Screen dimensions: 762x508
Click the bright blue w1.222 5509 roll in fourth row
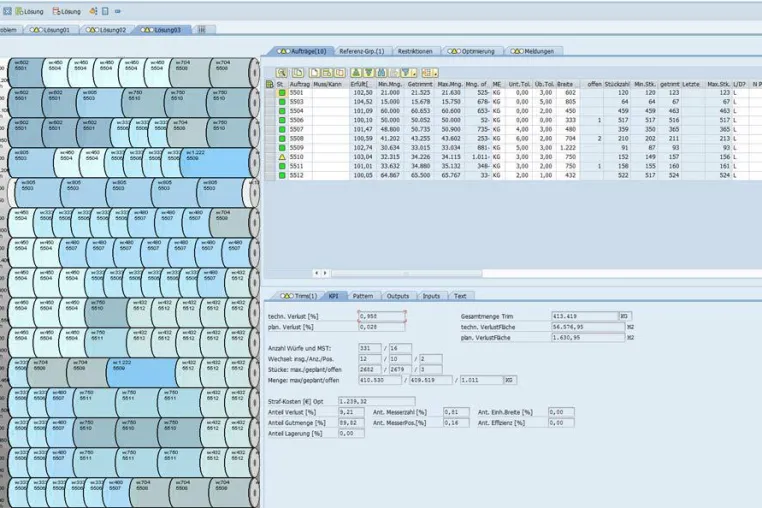[216, 163]
